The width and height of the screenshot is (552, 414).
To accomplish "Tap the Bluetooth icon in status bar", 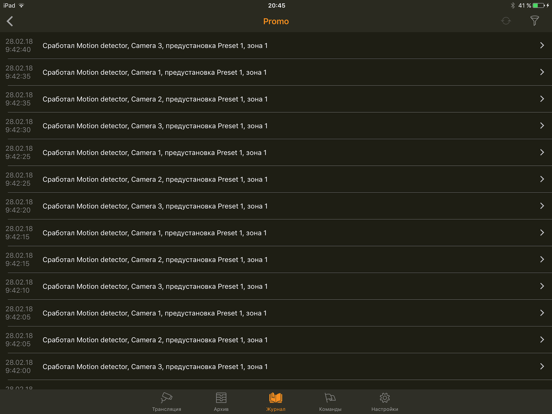I will pyautogui.click(x=513, y=5).
